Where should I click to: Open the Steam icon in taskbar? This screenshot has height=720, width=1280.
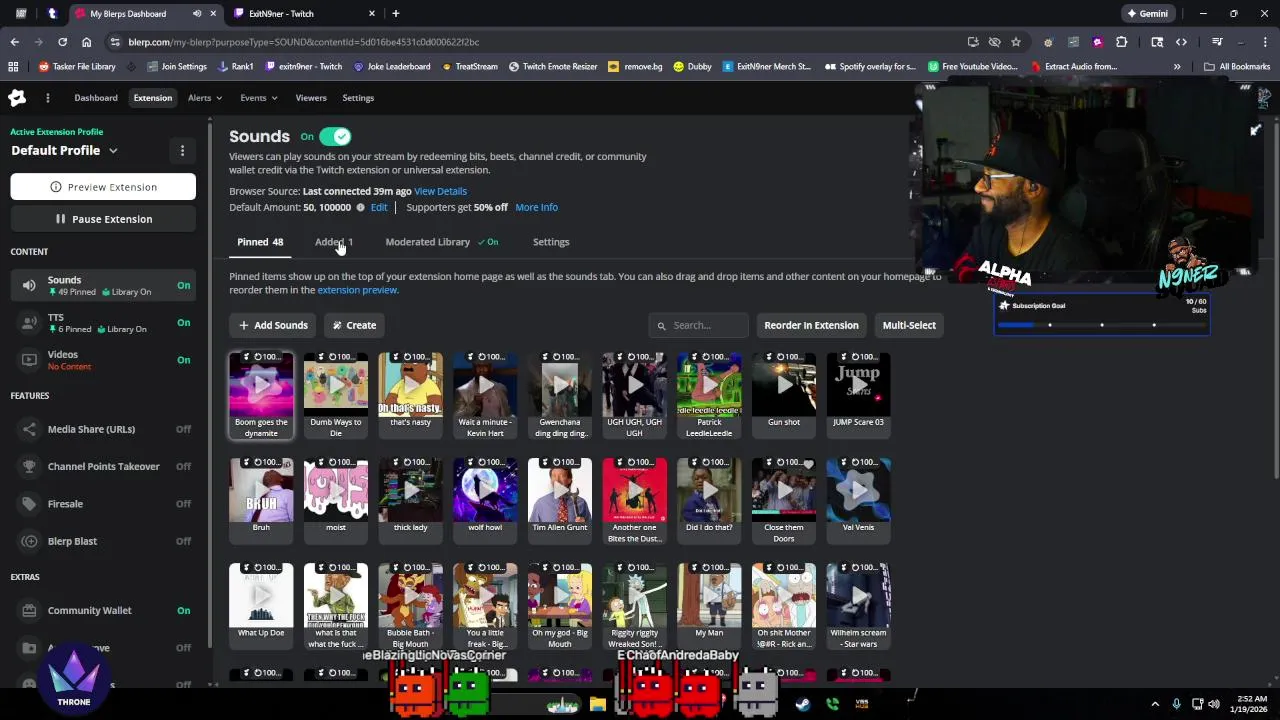point(802,704)
